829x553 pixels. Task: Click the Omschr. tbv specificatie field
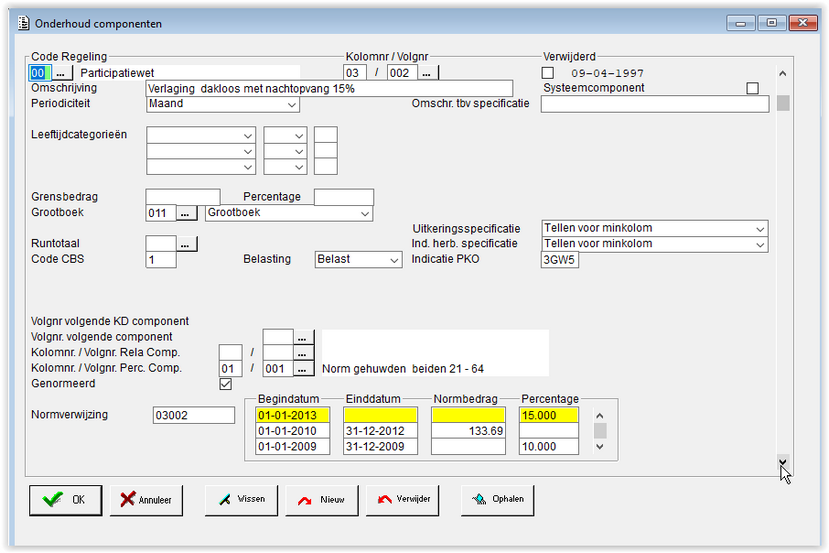655,104
